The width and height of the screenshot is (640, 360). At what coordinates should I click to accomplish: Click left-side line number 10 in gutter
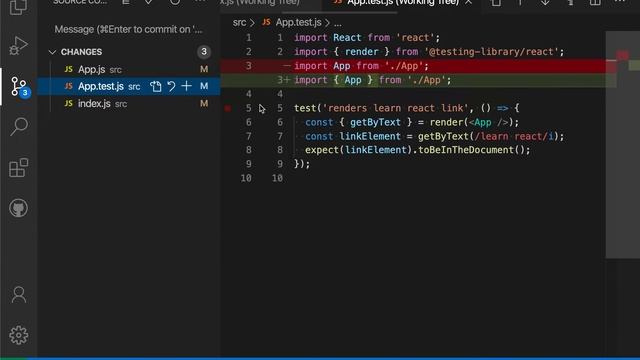coord(246,178)
